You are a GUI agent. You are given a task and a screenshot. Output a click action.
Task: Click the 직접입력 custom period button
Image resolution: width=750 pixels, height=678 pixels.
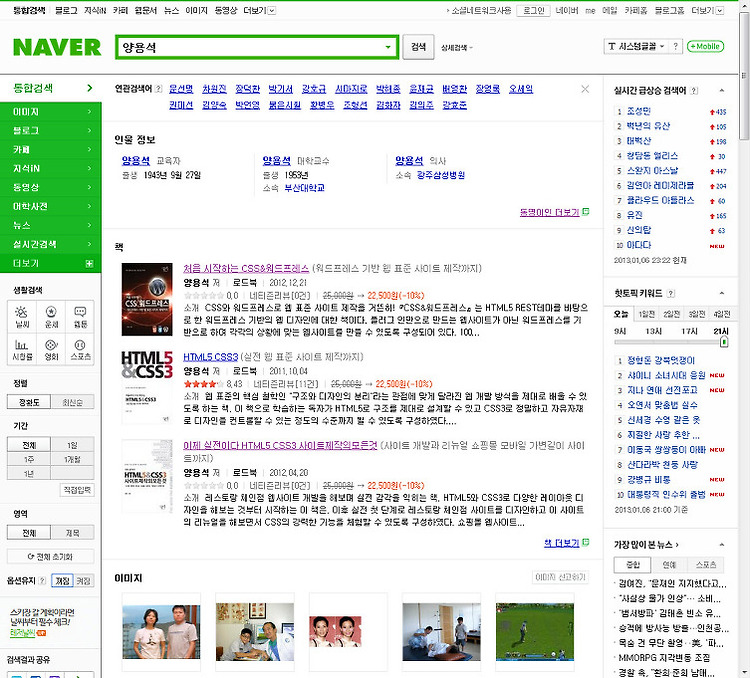(x=77, y=490)
